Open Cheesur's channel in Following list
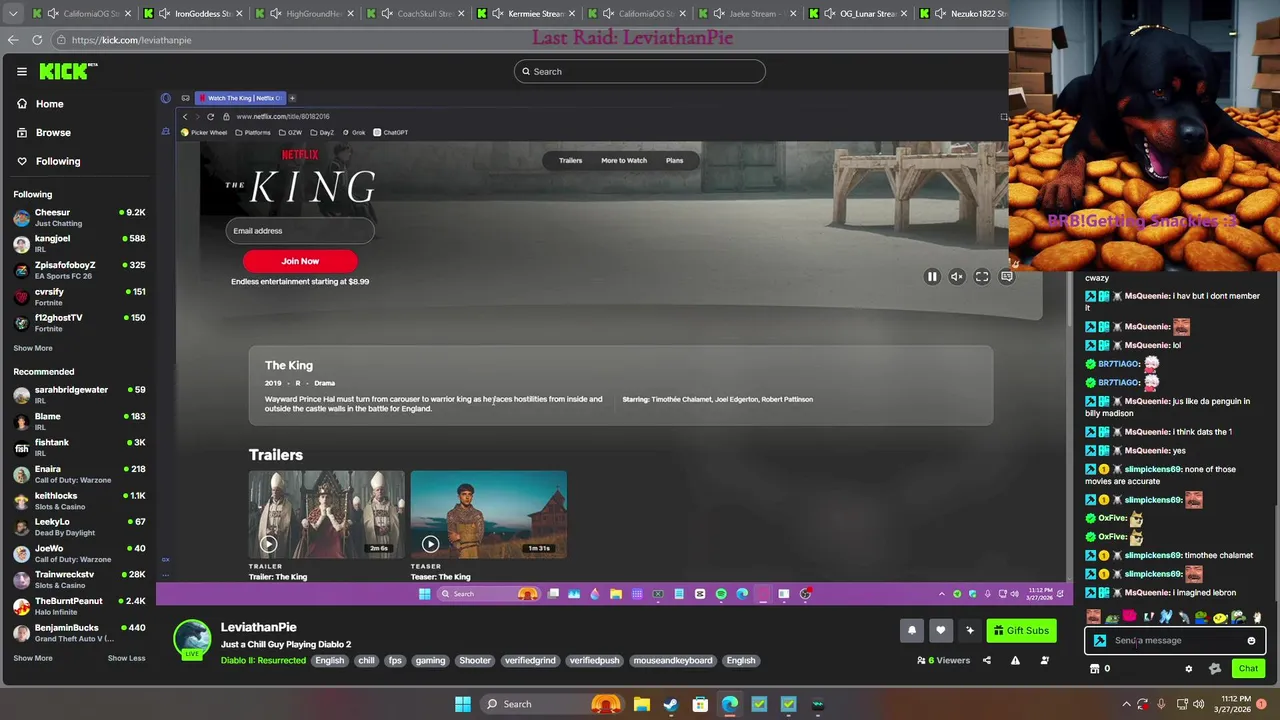1280x720 pixels. pos(78,217)
